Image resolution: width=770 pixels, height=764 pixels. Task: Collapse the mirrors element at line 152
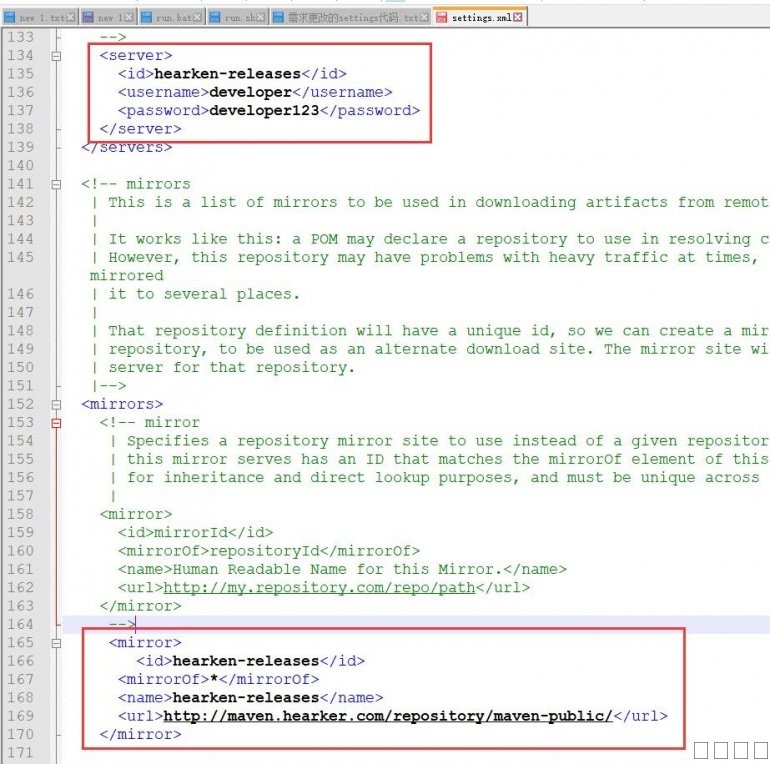click(57, 404)
